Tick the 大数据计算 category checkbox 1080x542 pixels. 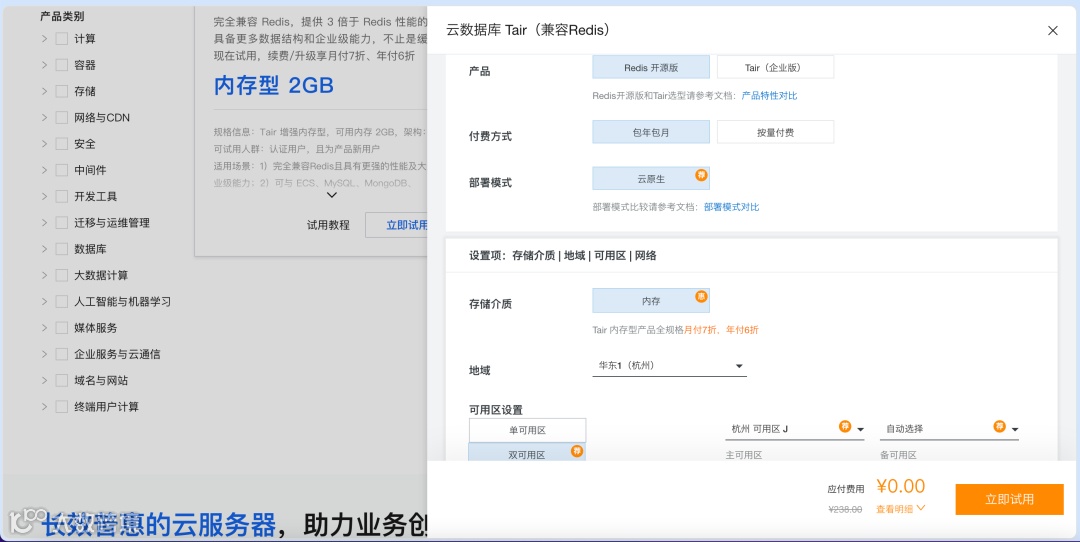[x=62, y=275]
